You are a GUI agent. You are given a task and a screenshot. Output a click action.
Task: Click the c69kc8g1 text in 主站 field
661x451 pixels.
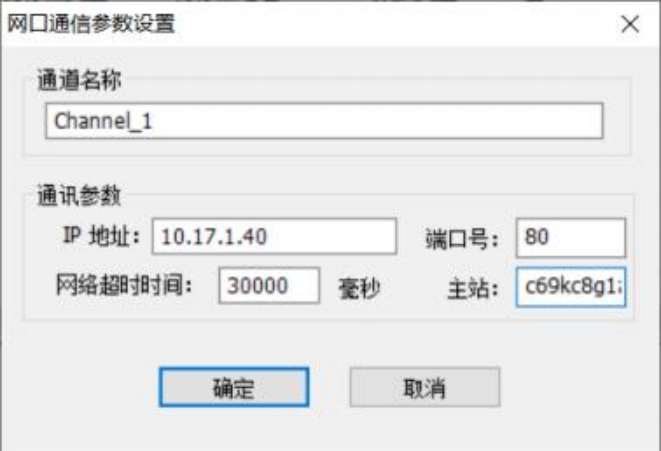point(574,287)
